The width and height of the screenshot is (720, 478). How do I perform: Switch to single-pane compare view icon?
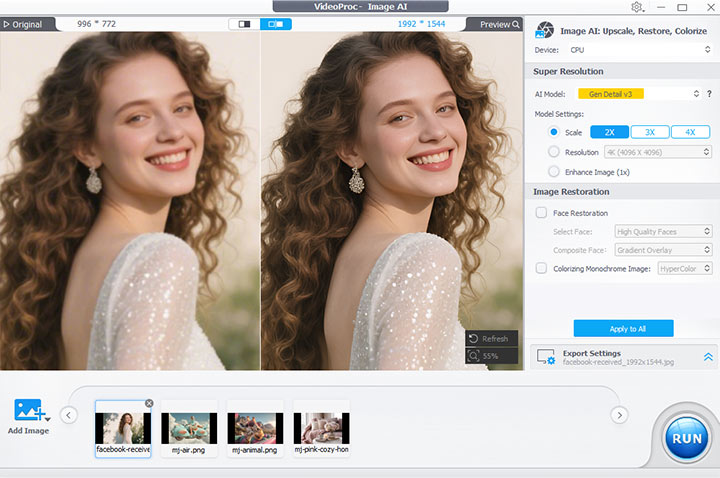pyautogui.click(x=244, y=24)
